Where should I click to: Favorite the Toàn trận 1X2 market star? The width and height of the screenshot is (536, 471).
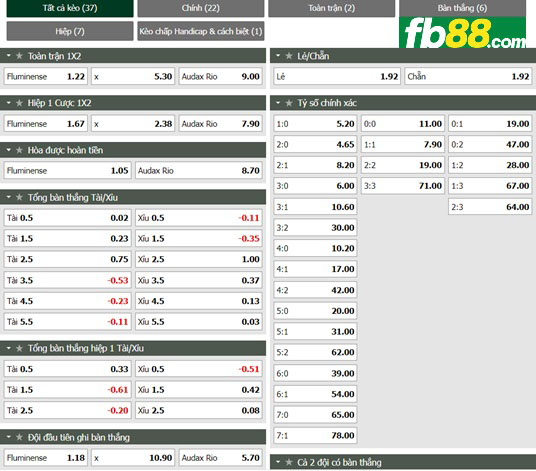click(19, 56)
